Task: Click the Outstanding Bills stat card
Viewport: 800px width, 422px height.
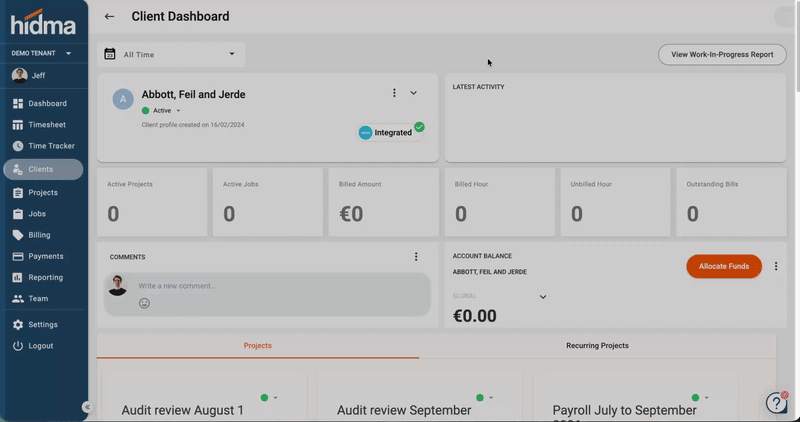Action: click(x=731, y=203)
